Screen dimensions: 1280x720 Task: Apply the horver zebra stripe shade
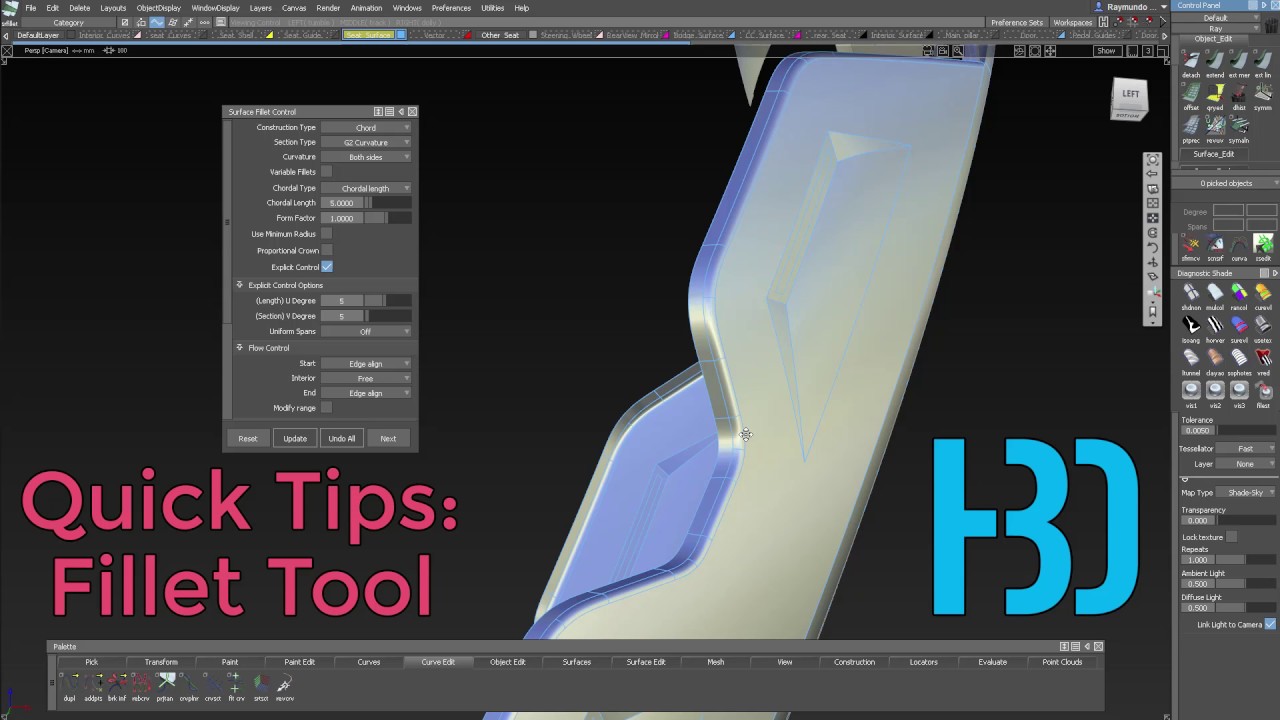pos(1215,327)
